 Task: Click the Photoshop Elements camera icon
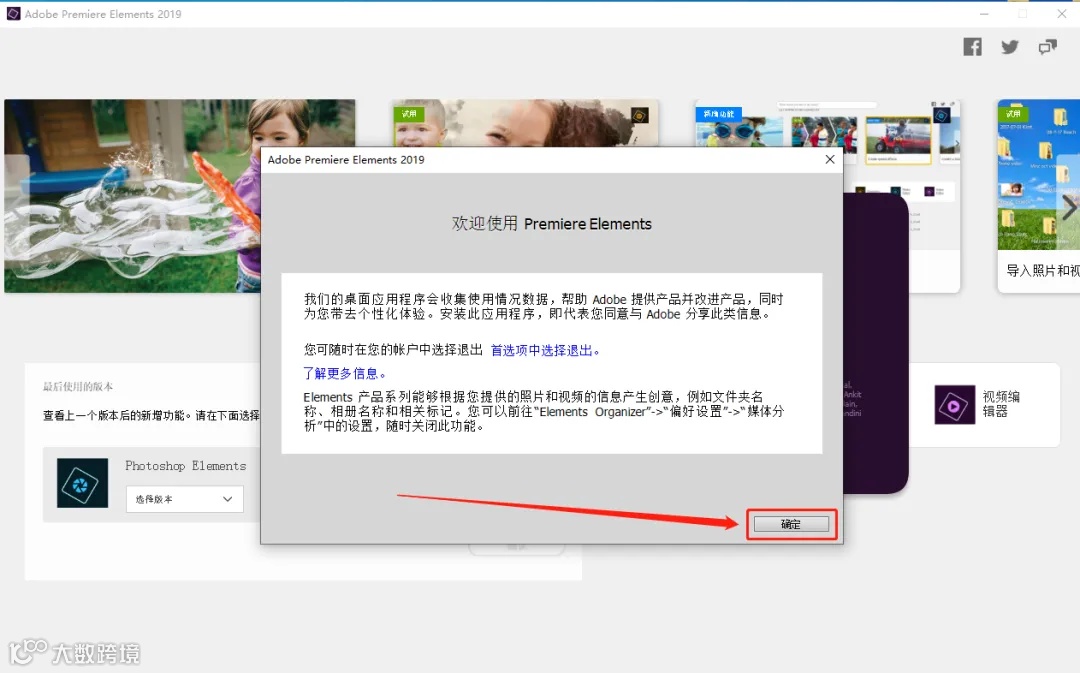[82, 483]
